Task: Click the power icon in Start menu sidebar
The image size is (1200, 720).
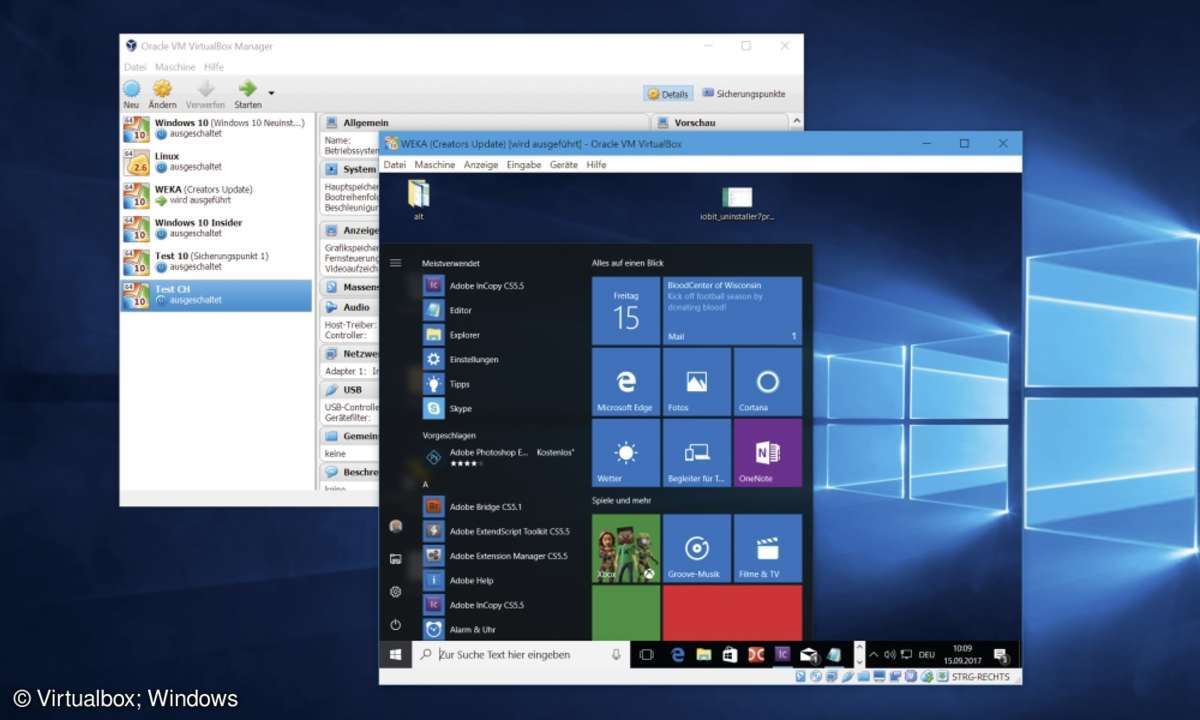Action: (396, 625)
